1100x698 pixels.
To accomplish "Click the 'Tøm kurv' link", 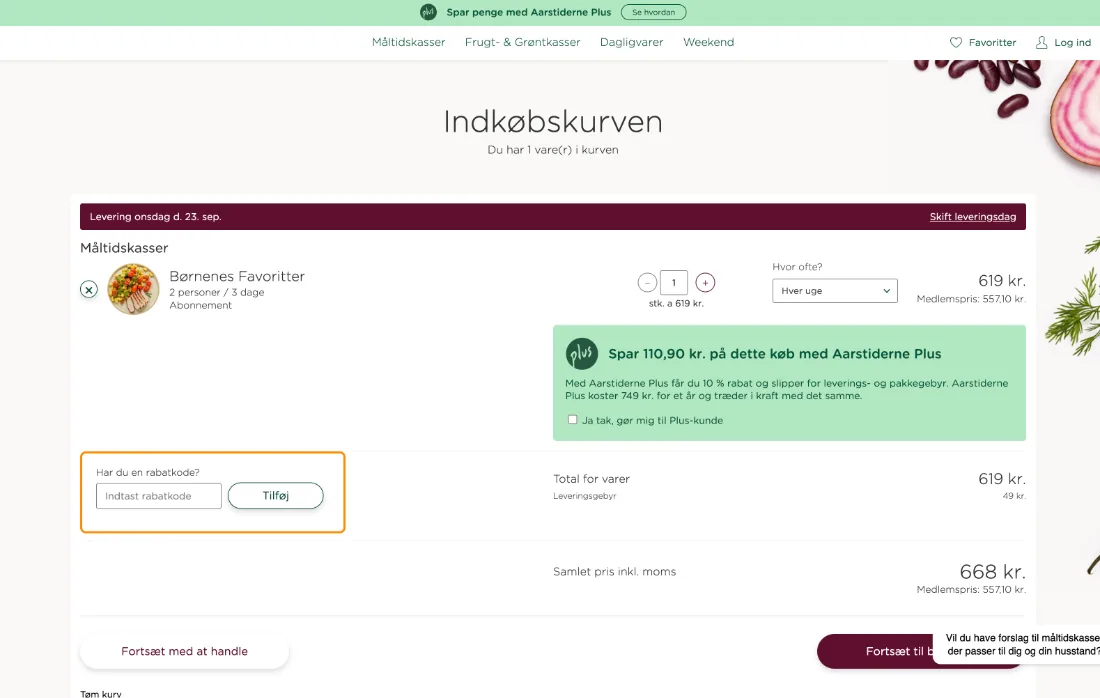I will pos(101,694).
